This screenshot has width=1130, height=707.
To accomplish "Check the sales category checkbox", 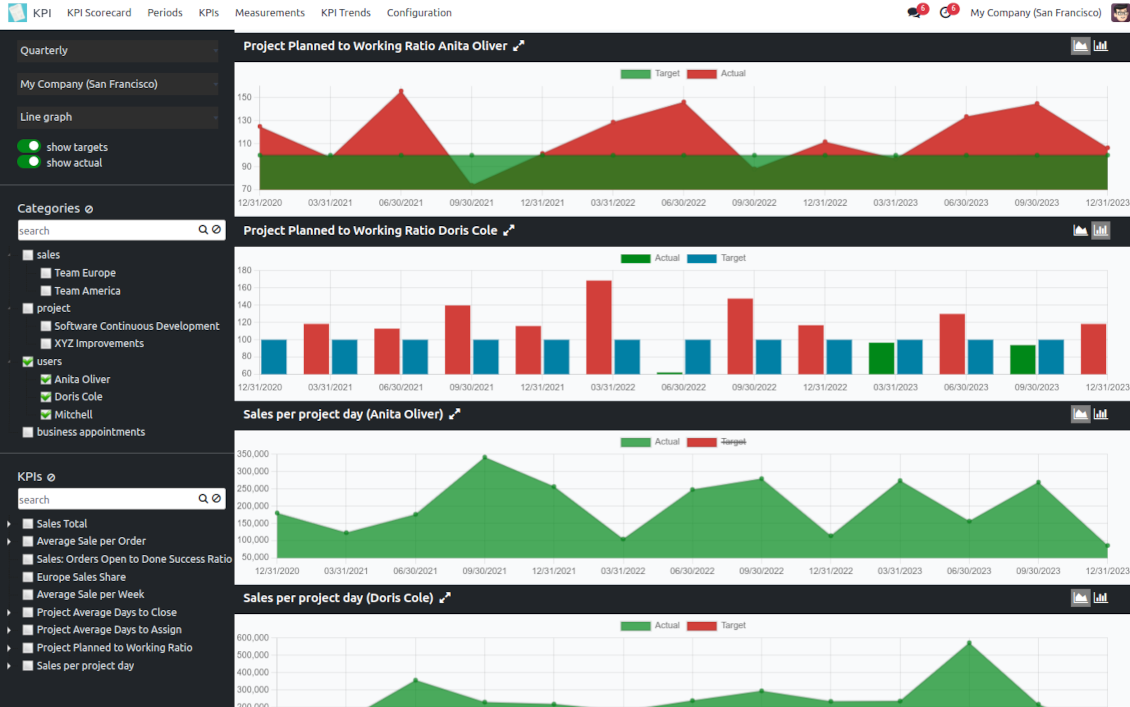I will [x=28, y=255].
